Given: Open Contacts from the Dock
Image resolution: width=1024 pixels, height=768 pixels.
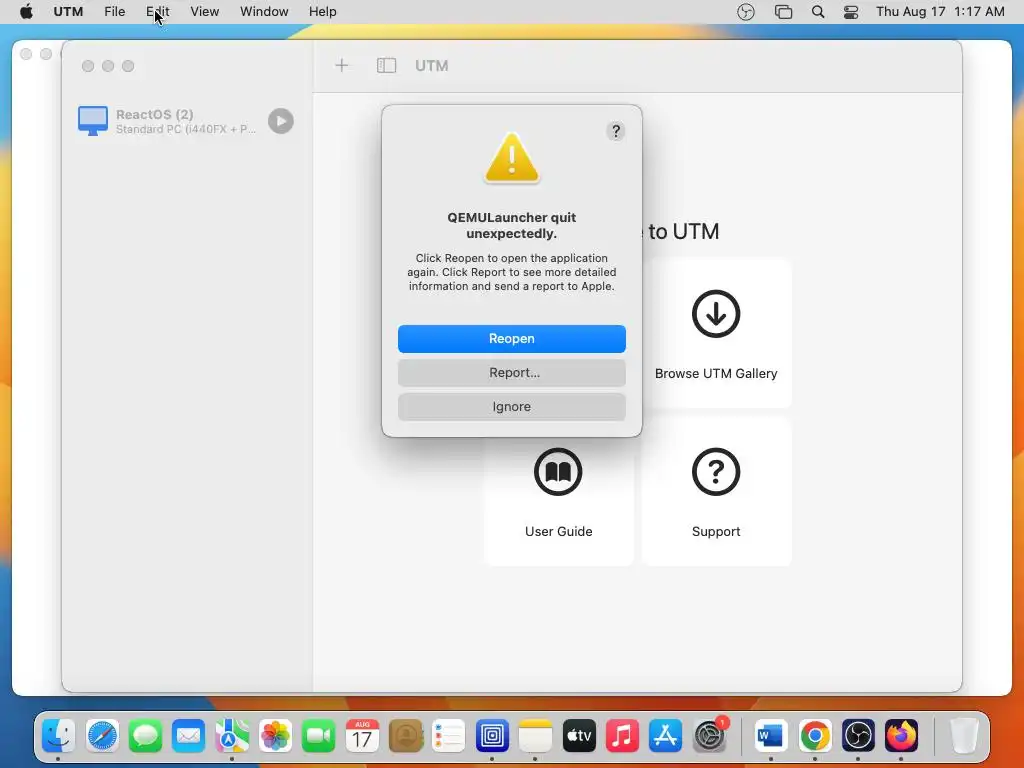Looking at the screenshot, I should pyautogui.click(x=406, y=736).
